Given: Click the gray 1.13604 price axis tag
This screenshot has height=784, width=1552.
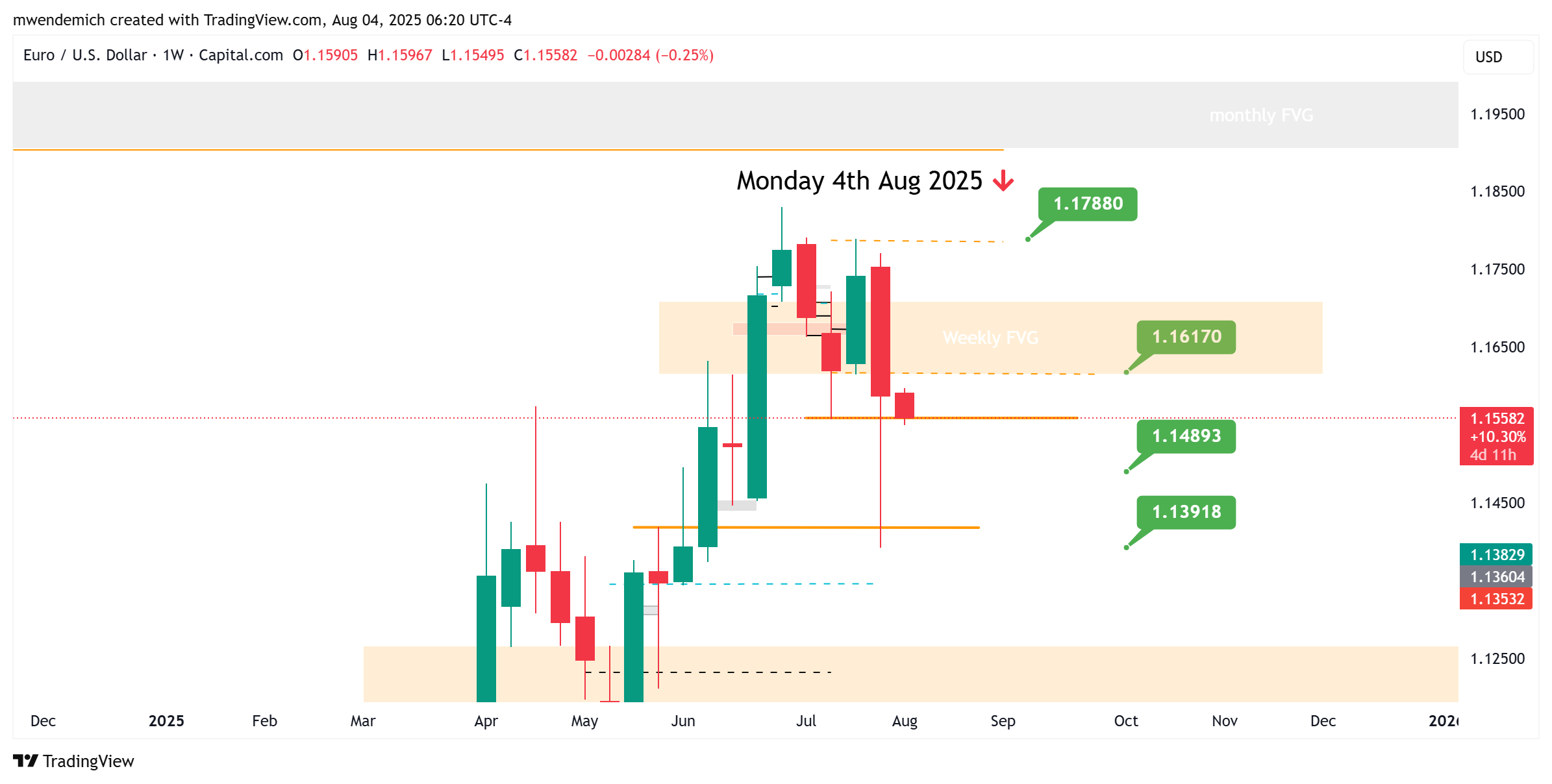Looking at the screenshot, I should click(1496, 577).
